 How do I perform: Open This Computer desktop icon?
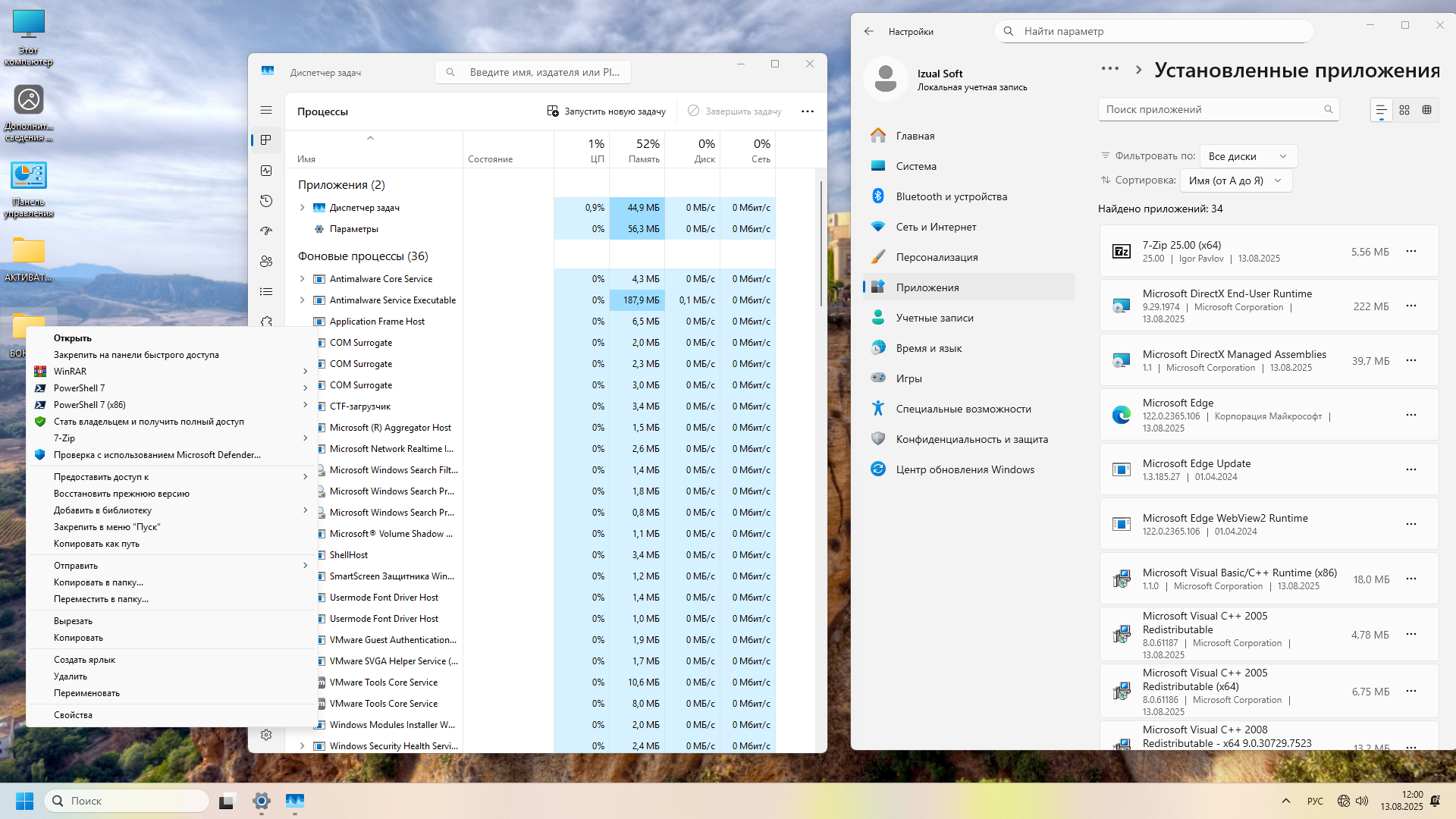28,37
